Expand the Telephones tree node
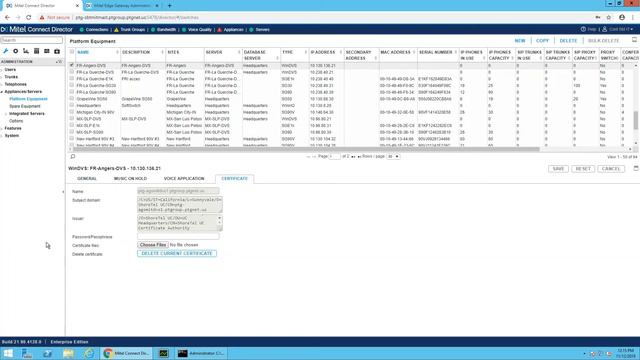The width and height of the screenshot is (640, 360). (x=2, y=84)
